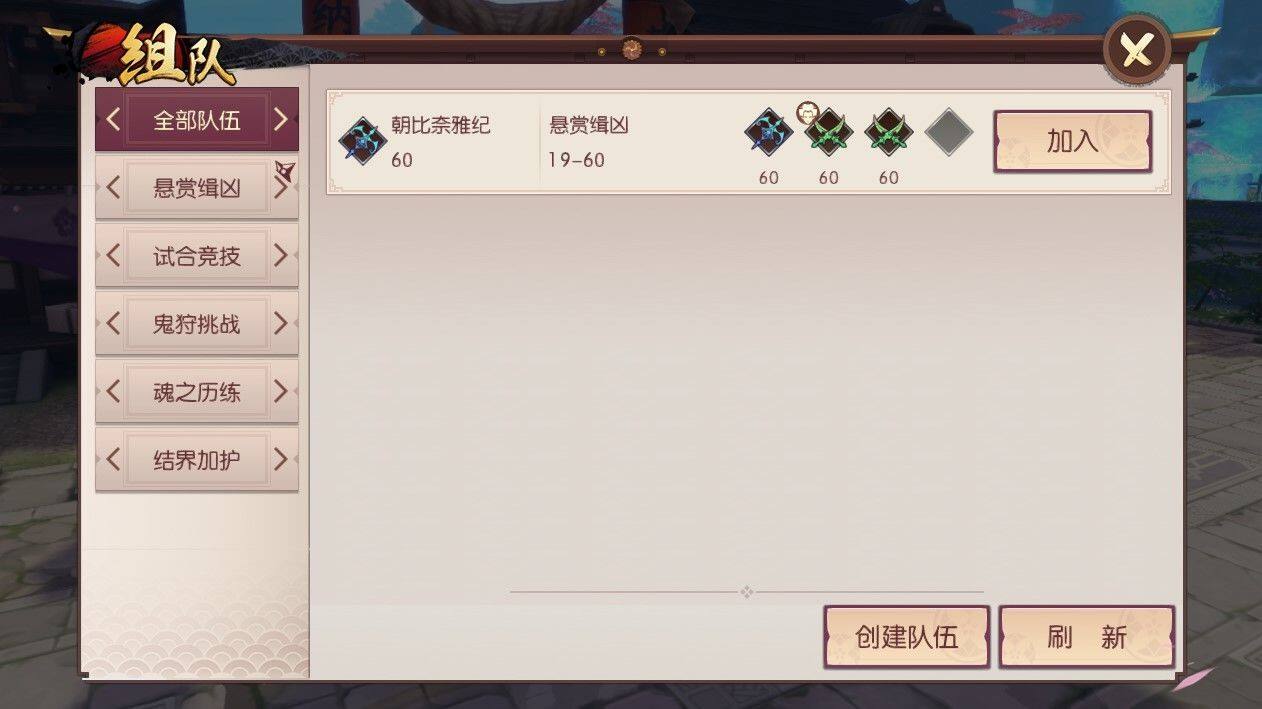Screen dimensions: 1262x709
Task: Expand right arrow on 悬赏缉凶
Action: pyautogui.click(x=280, y=188)
